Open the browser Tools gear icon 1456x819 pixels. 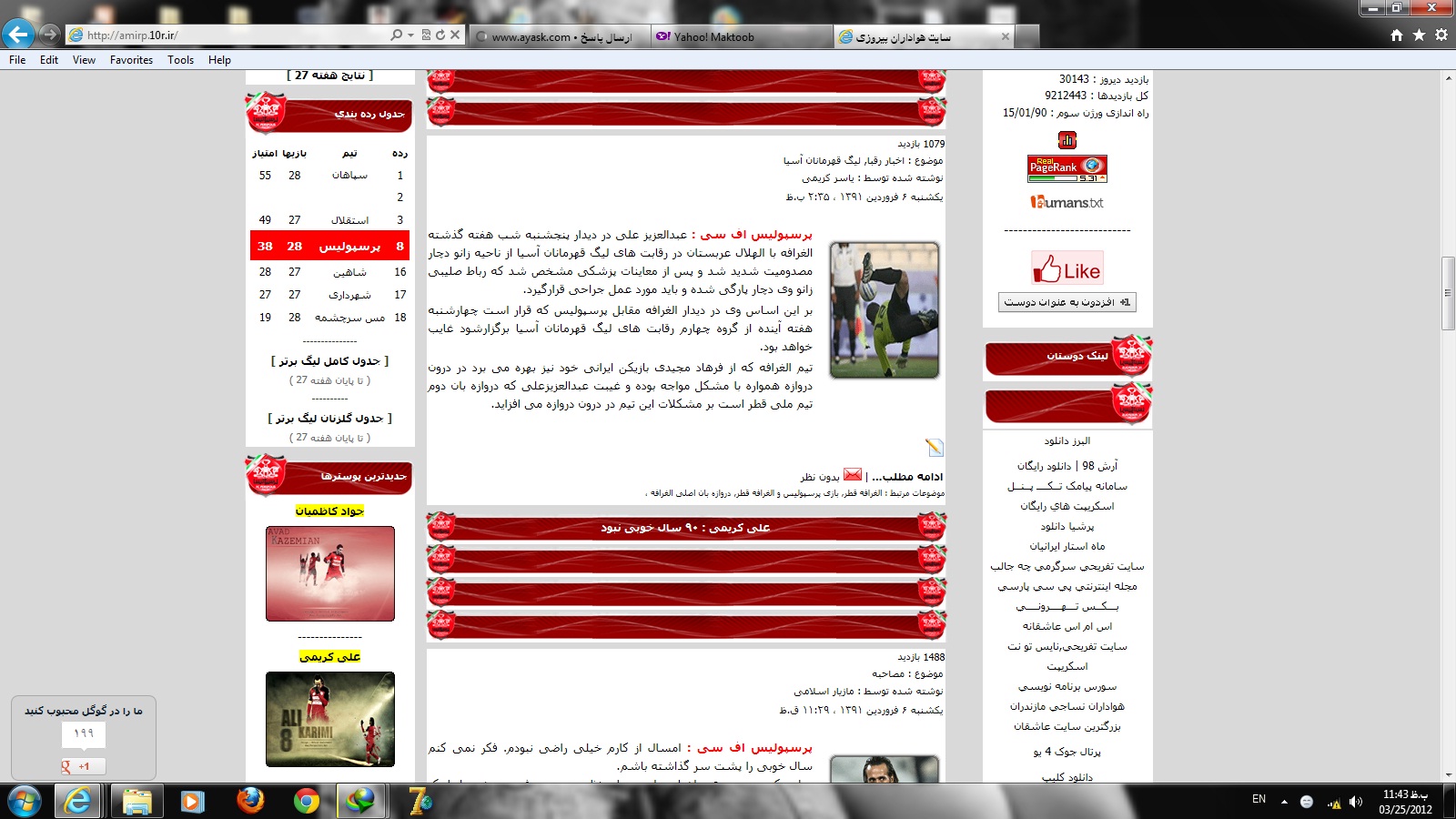tap(1441, 35)
